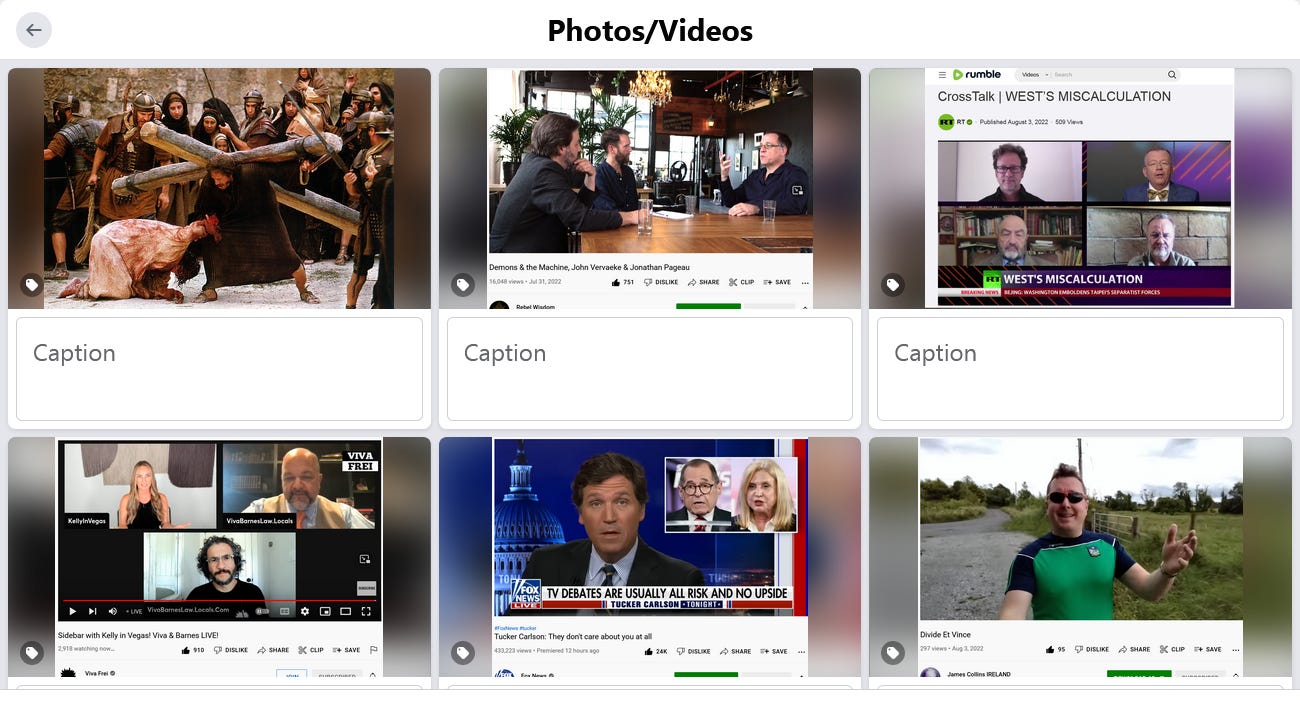Open the CrossTalk West's Miscalculation thumbnail
Screen dimensions: 1300x701
[1080, 188]
